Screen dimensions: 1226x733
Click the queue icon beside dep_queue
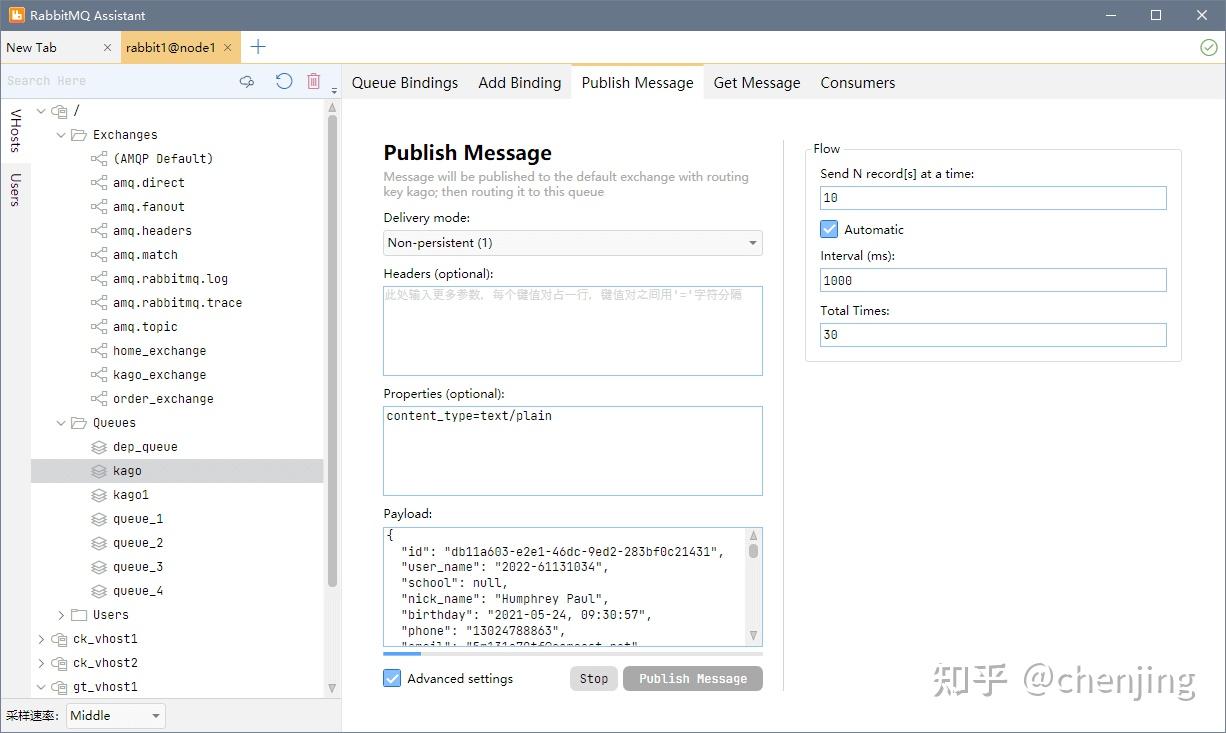(x=98, y=447)
